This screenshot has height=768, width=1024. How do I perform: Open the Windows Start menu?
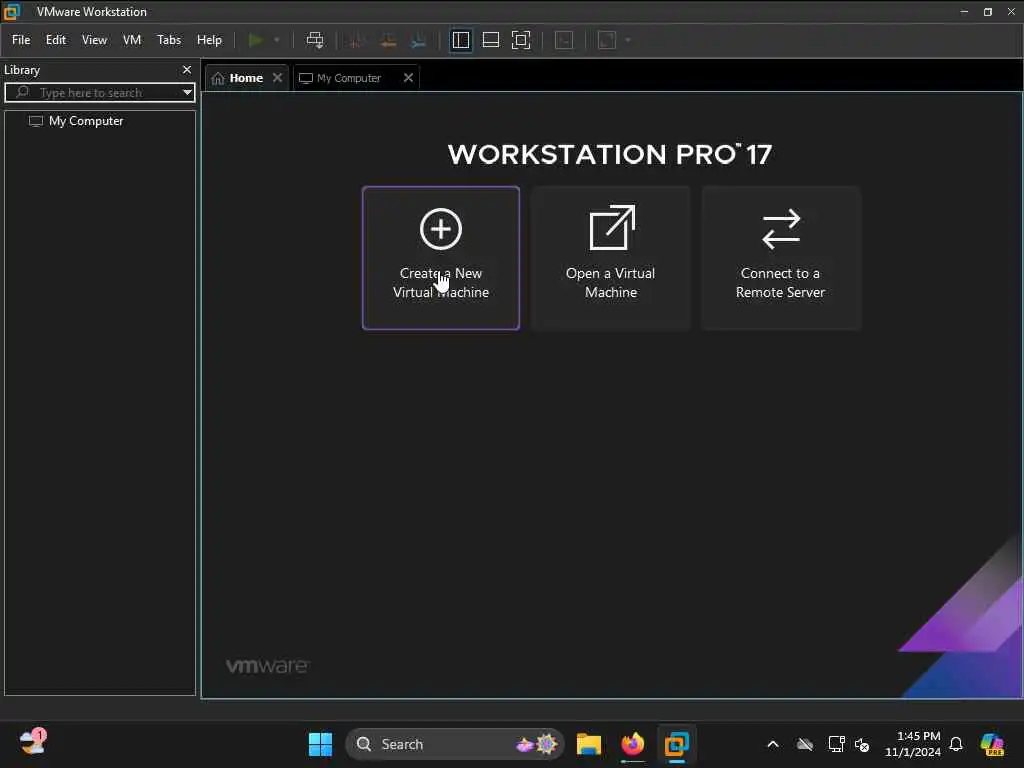[320, 744]
